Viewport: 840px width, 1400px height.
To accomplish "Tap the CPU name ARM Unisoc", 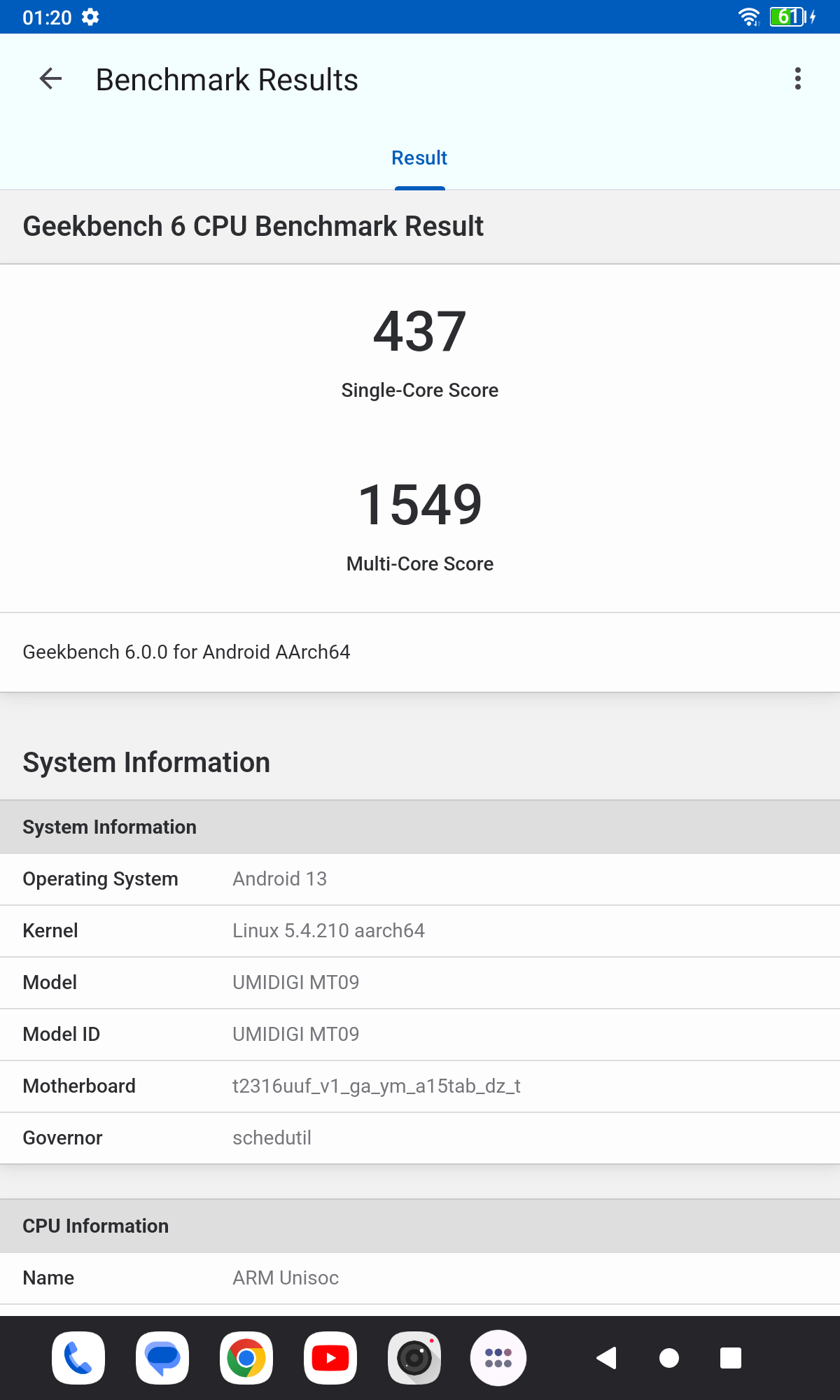I will pos(286,1277).
